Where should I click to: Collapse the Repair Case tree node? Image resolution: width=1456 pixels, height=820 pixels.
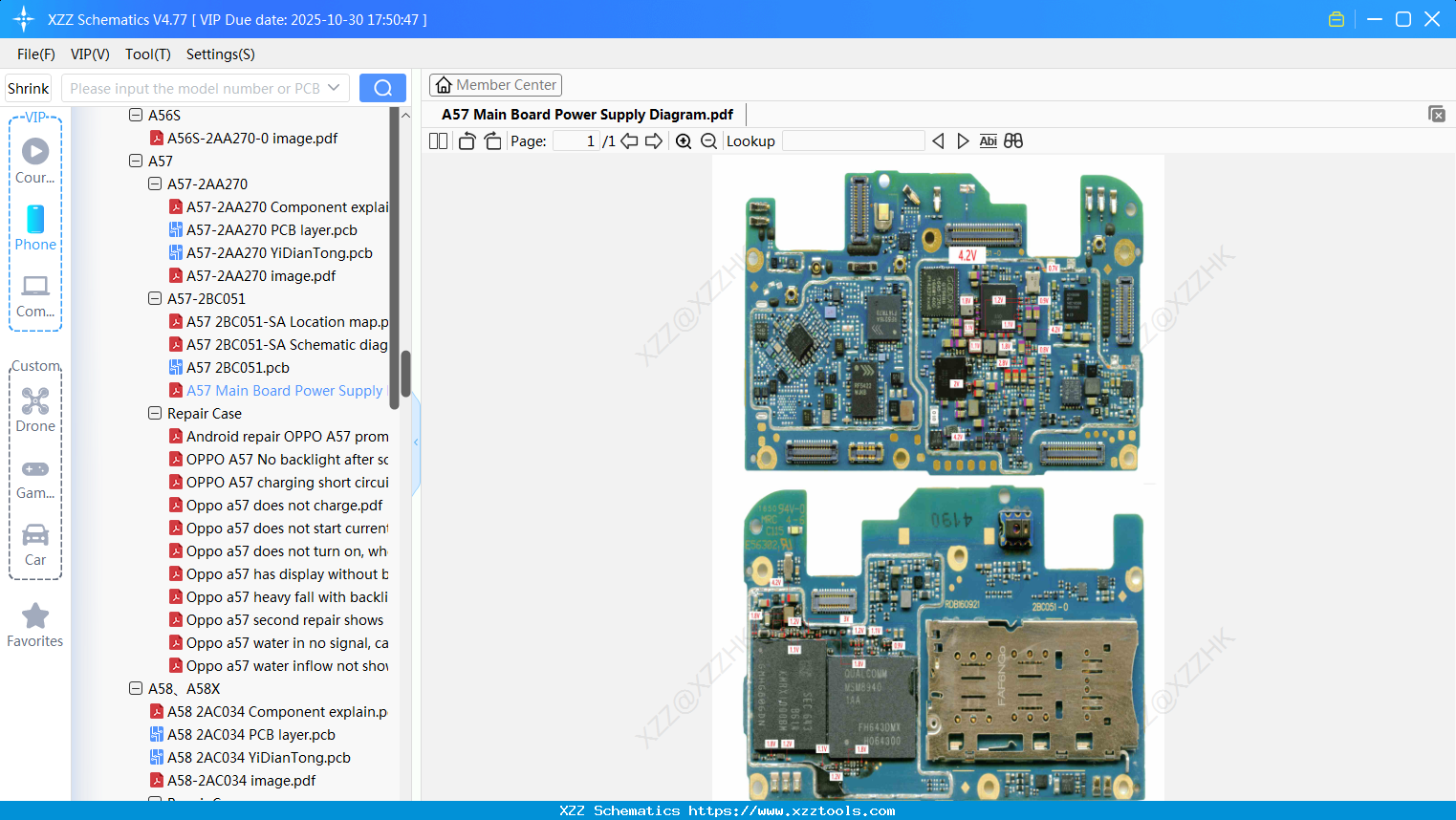coord(154,413)
